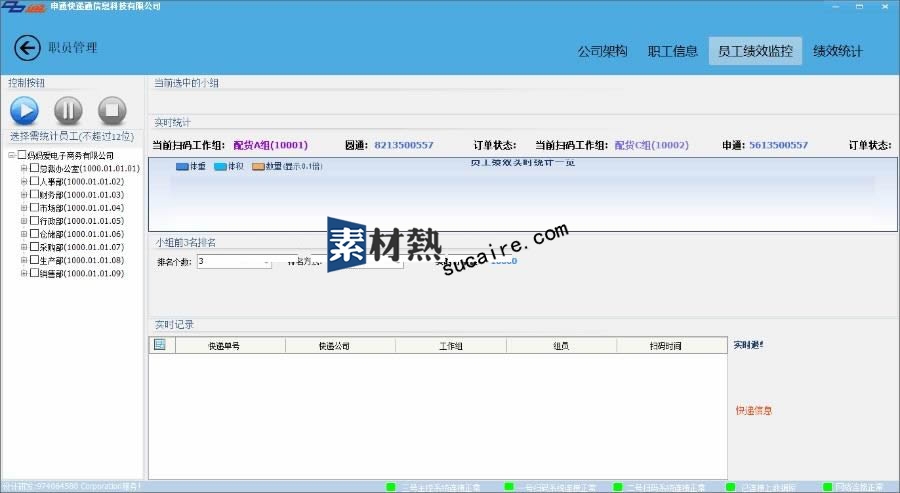Screen dimensions: 900x493
Task: Click the grid icon in table header corner
Action: coord(159,345)
